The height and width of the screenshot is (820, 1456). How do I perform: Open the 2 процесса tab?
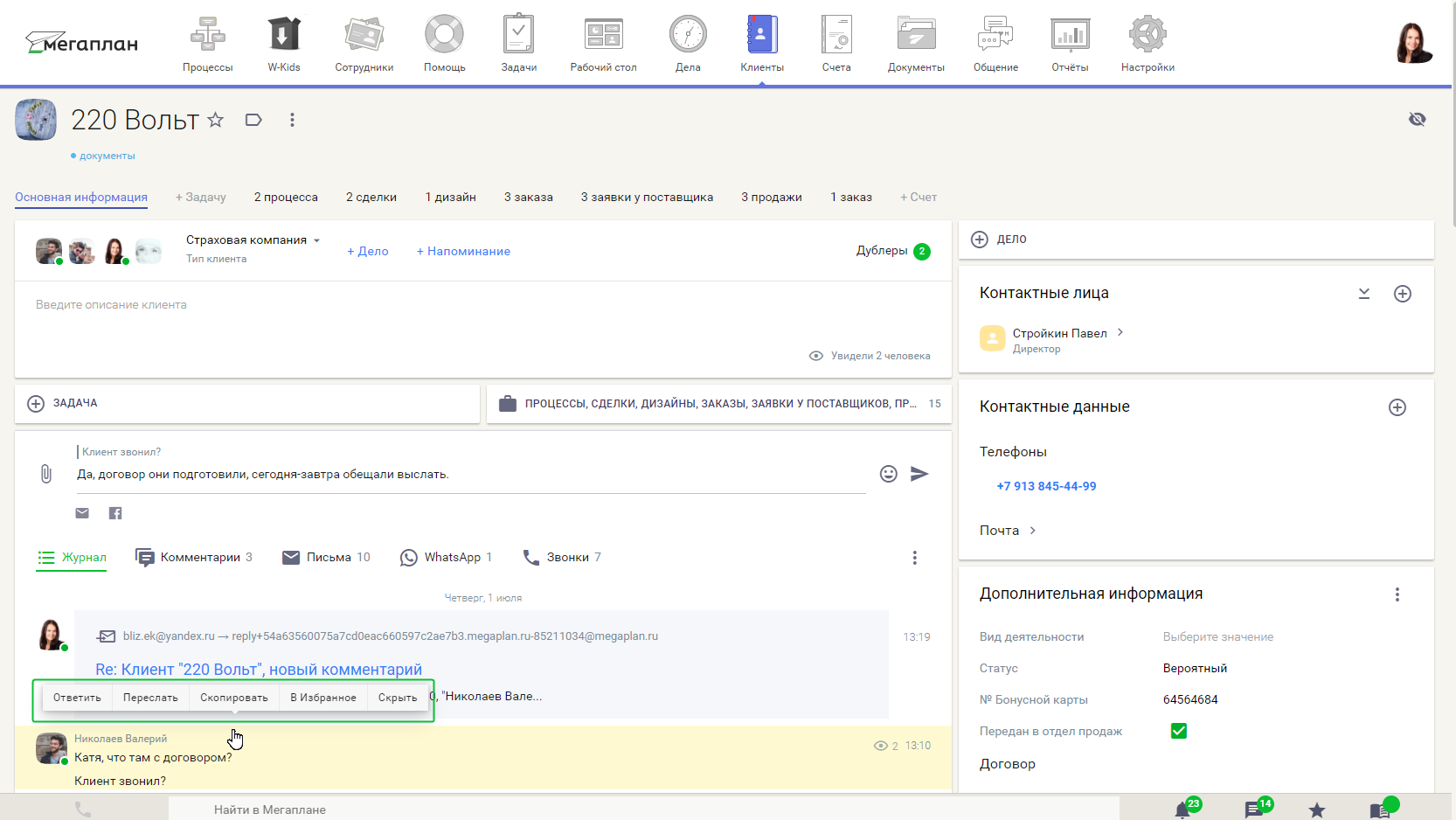point(286,198)
